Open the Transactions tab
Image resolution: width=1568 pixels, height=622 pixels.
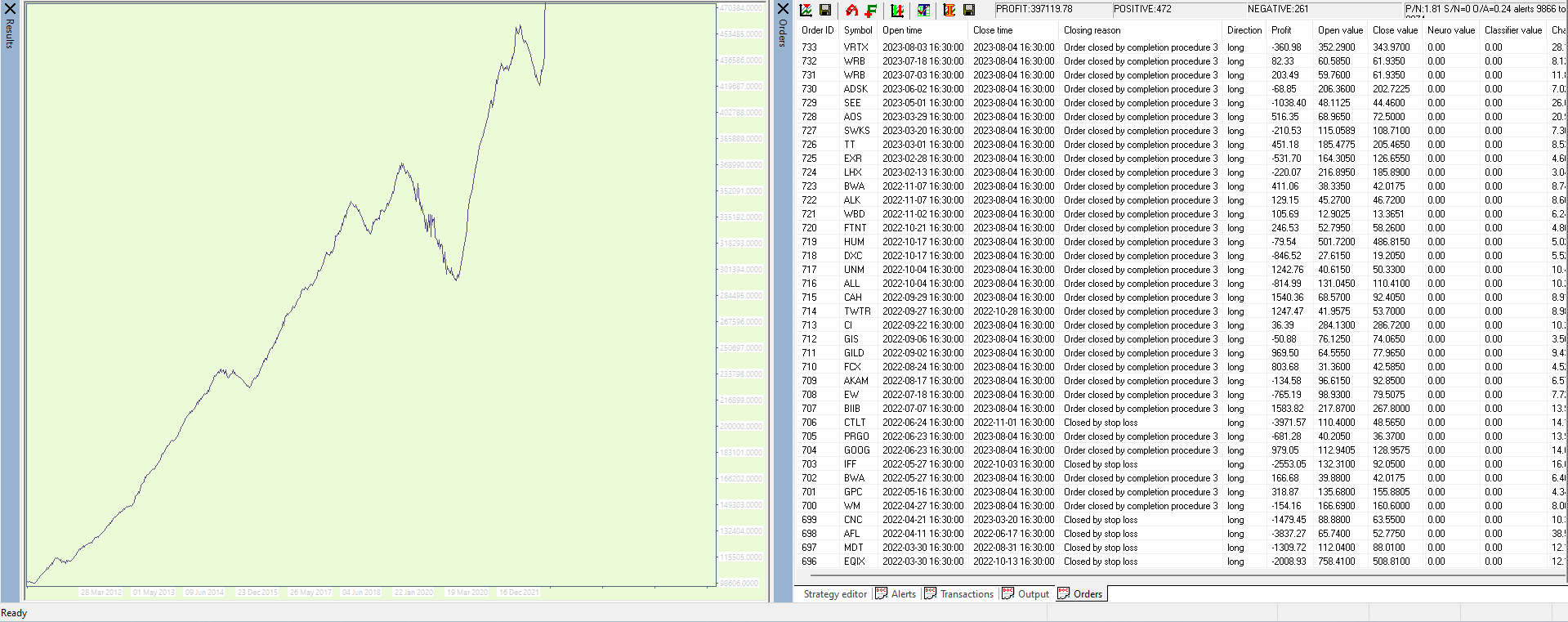(x=959, y=594)
